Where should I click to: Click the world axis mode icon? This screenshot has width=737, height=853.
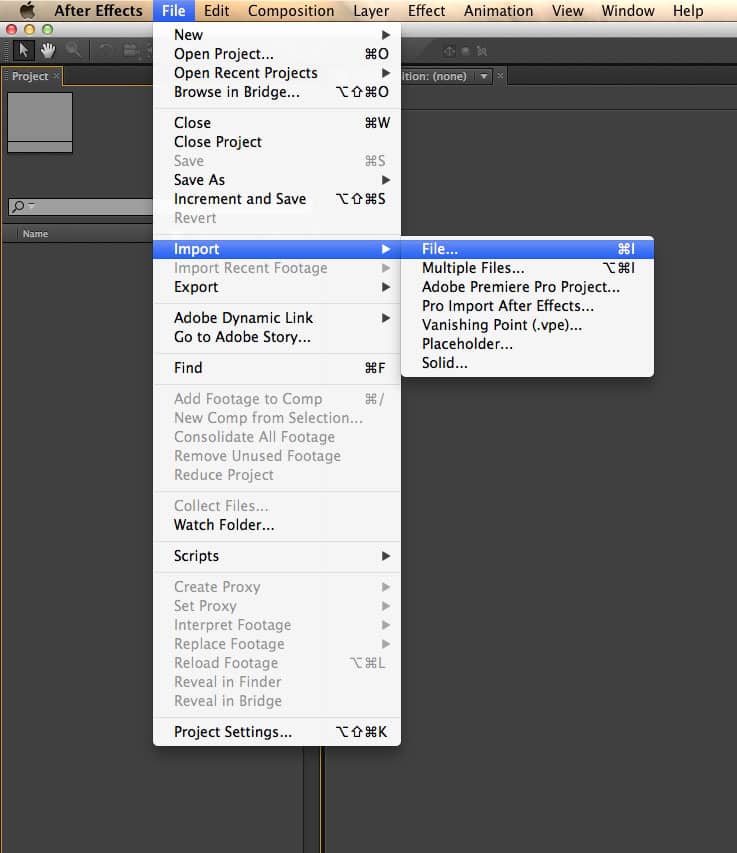[466, 51]
